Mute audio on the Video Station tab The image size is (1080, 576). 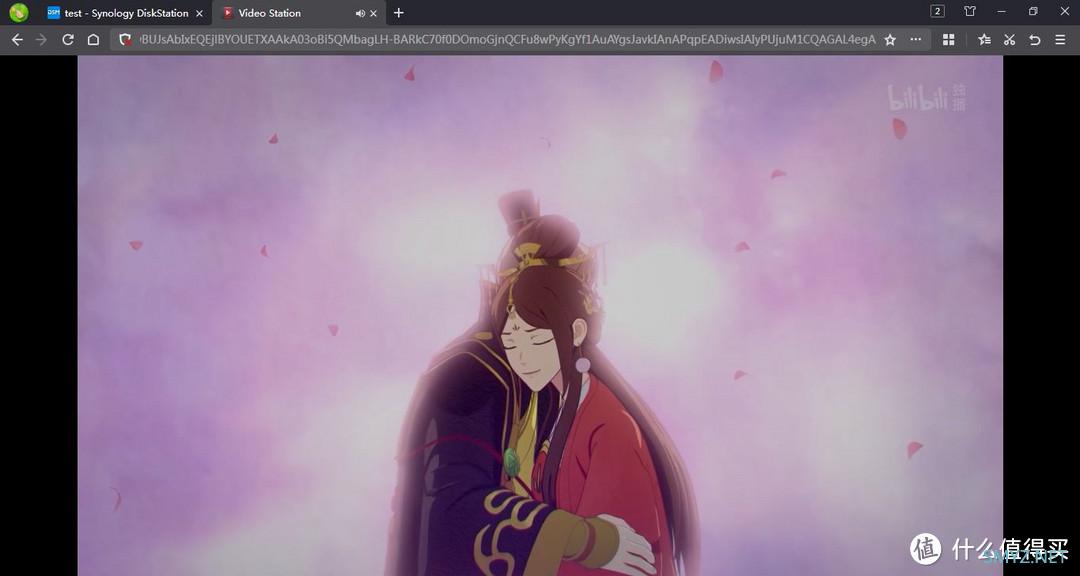point(360,13)
